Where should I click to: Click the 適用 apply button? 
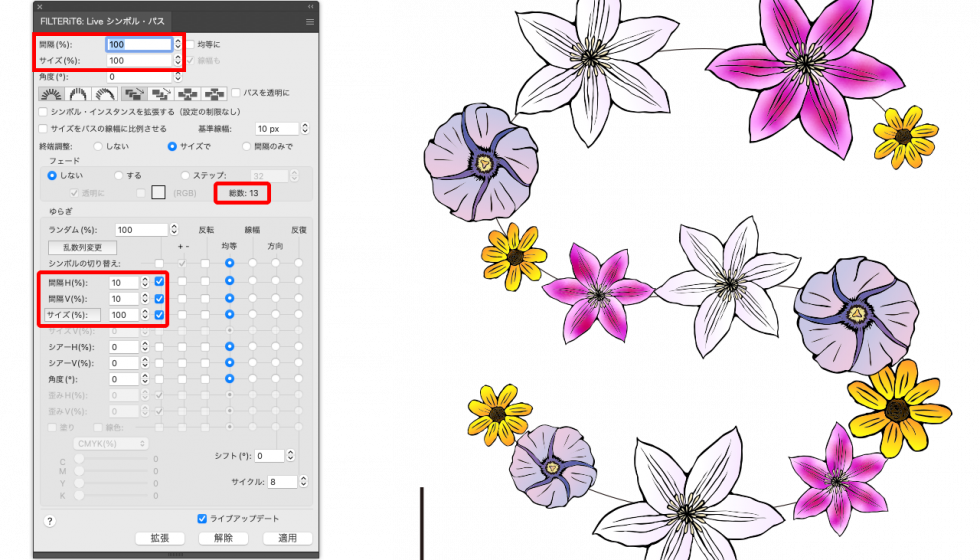[287, 538]
